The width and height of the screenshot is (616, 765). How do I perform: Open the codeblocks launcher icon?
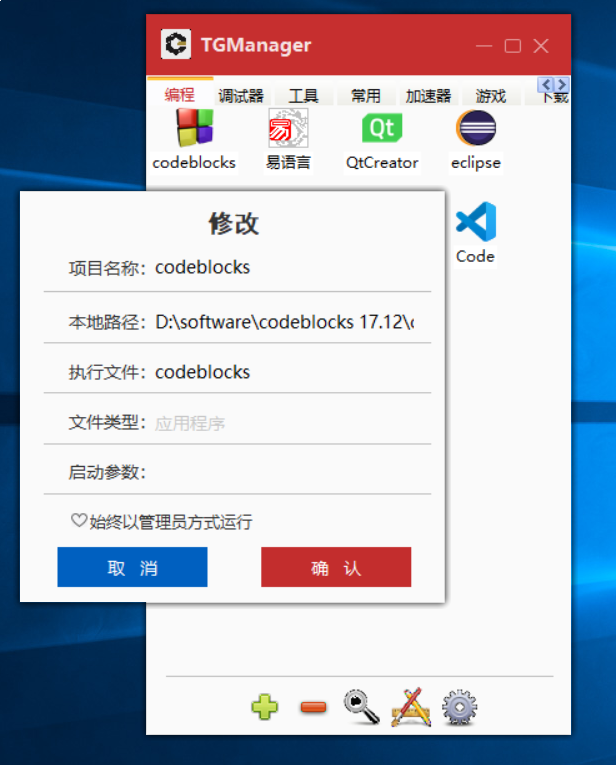pos(195,128)
